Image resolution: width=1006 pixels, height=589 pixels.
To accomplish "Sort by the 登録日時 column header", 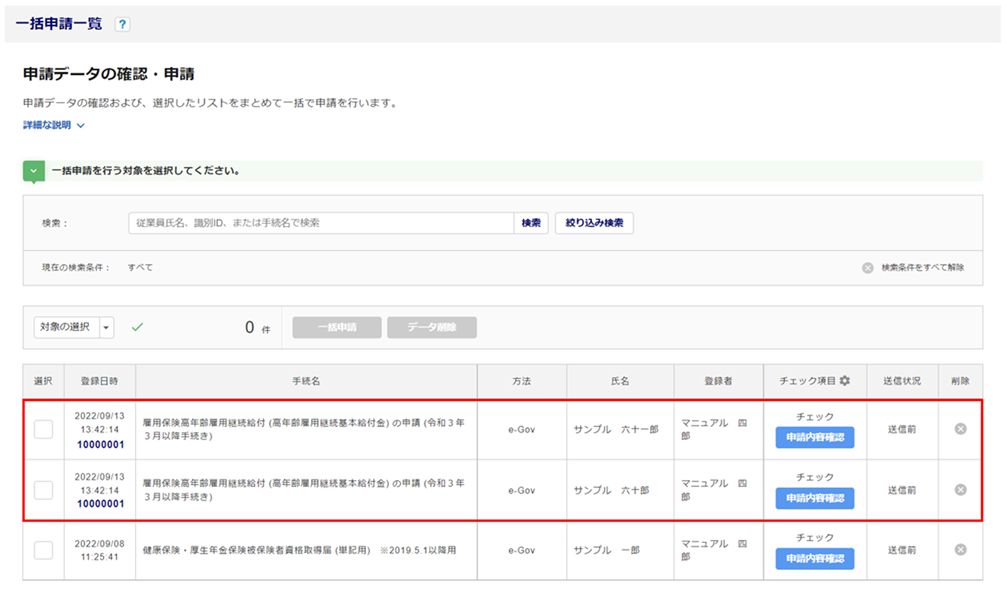I will [100, 381].
